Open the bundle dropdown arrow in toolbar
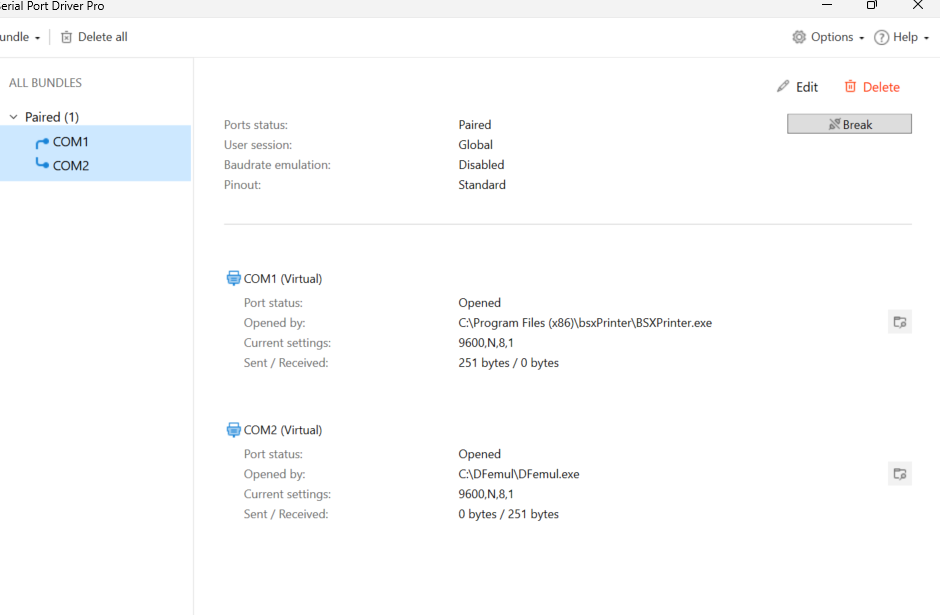Screen dimensions: 940x615 point(37,38)
